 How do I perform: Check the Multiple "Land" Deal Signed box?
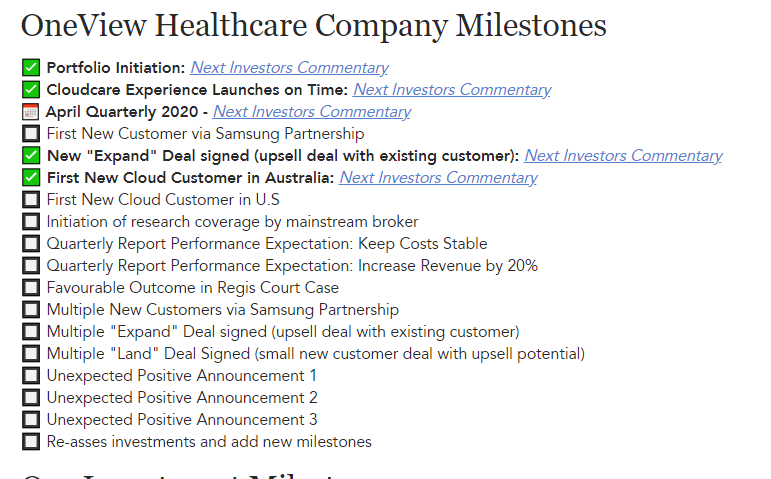pyautogui.click(x=30, y=354)
